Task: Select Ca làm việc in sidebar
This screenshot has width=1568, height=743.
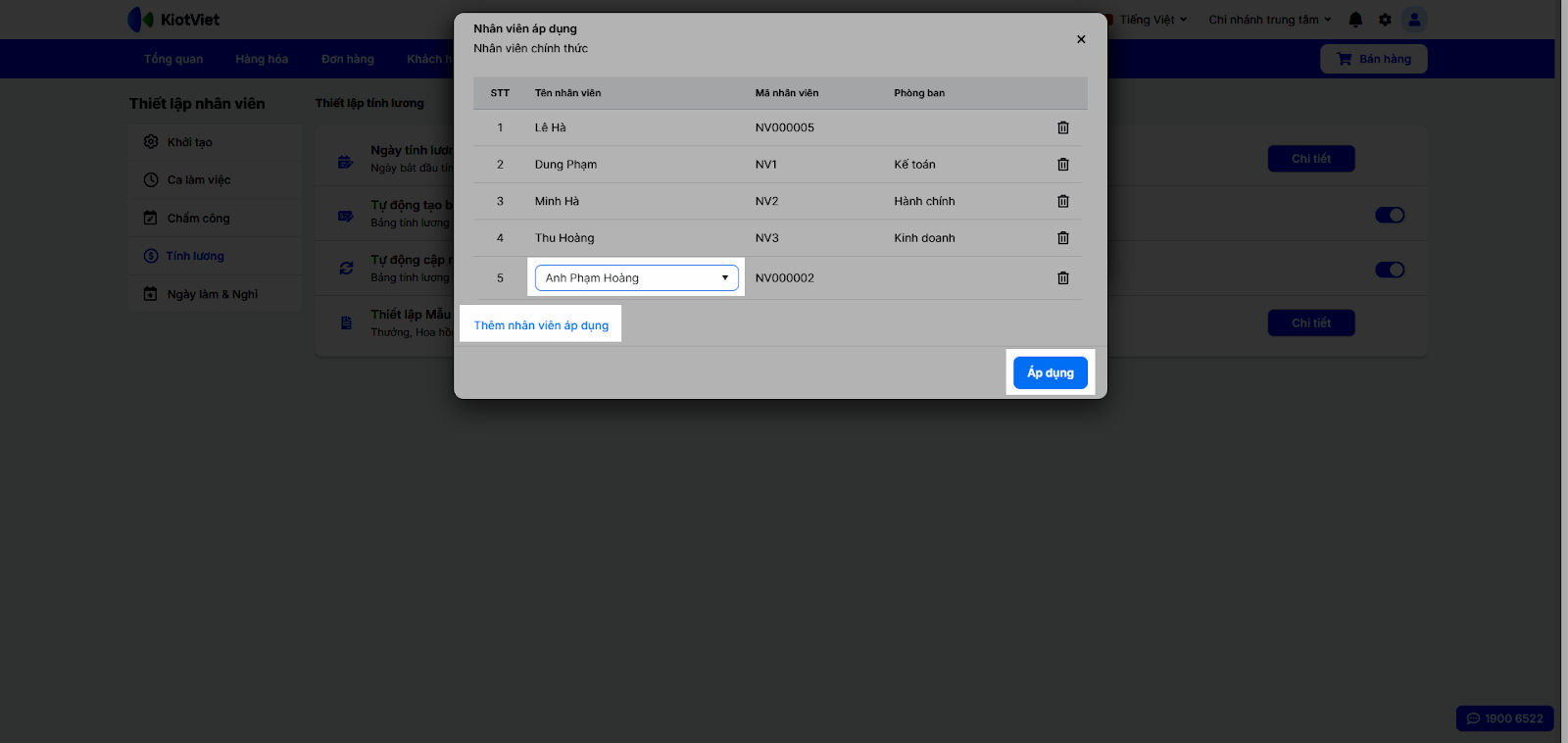Action: 215,180
